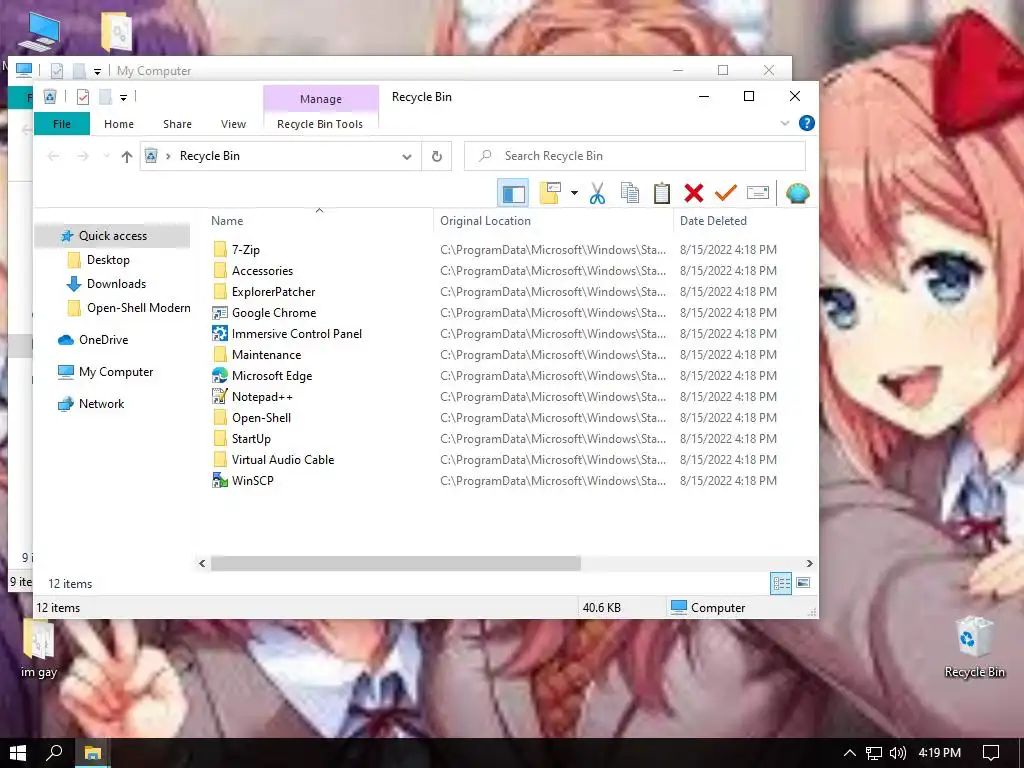
Task: Open the Classic Explorer shell settings icon
Action: pyautogui.click(x=797, y=193)
